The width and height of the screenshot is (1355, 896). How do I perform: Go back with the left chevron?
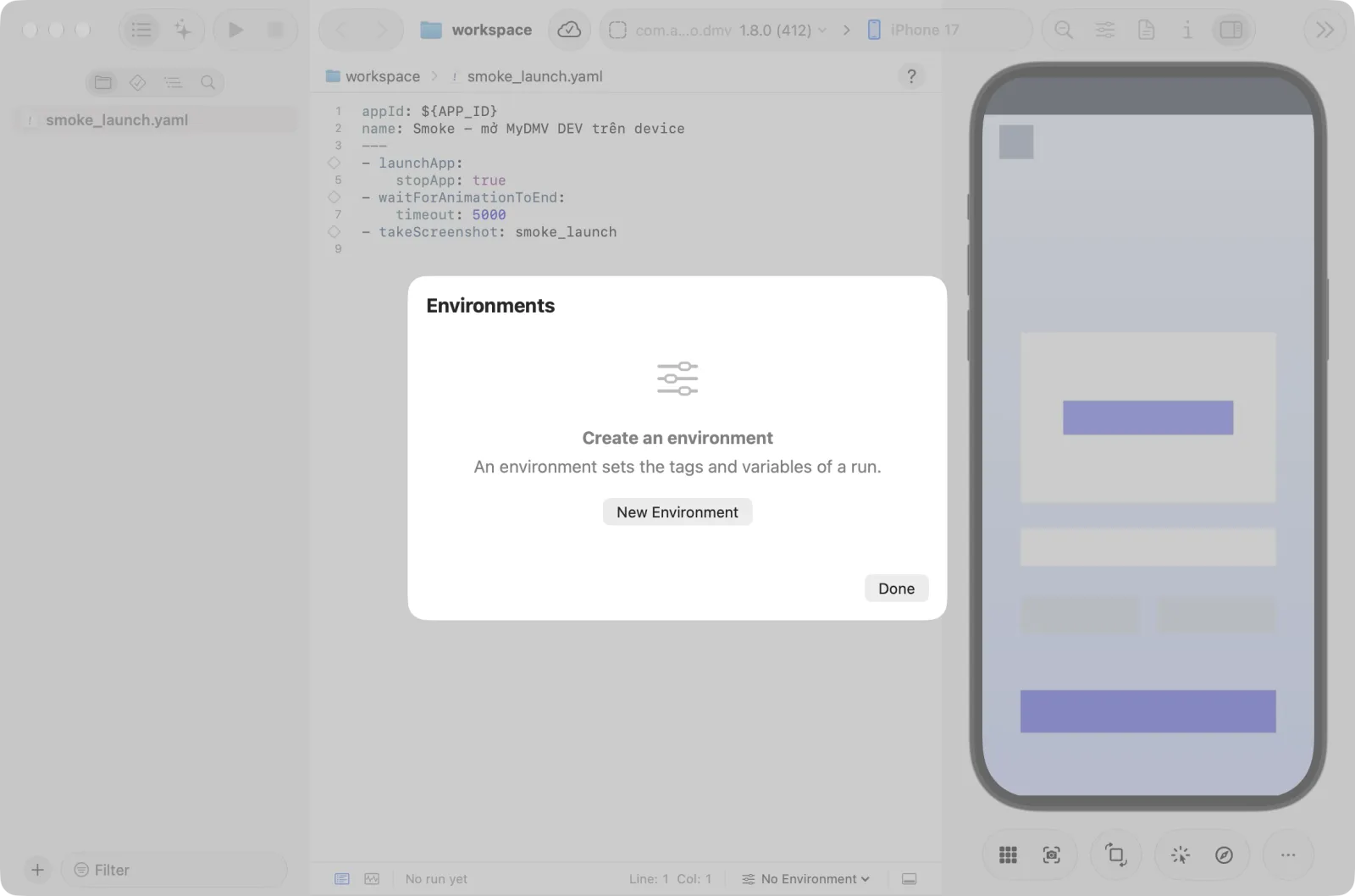click(341, 30)
